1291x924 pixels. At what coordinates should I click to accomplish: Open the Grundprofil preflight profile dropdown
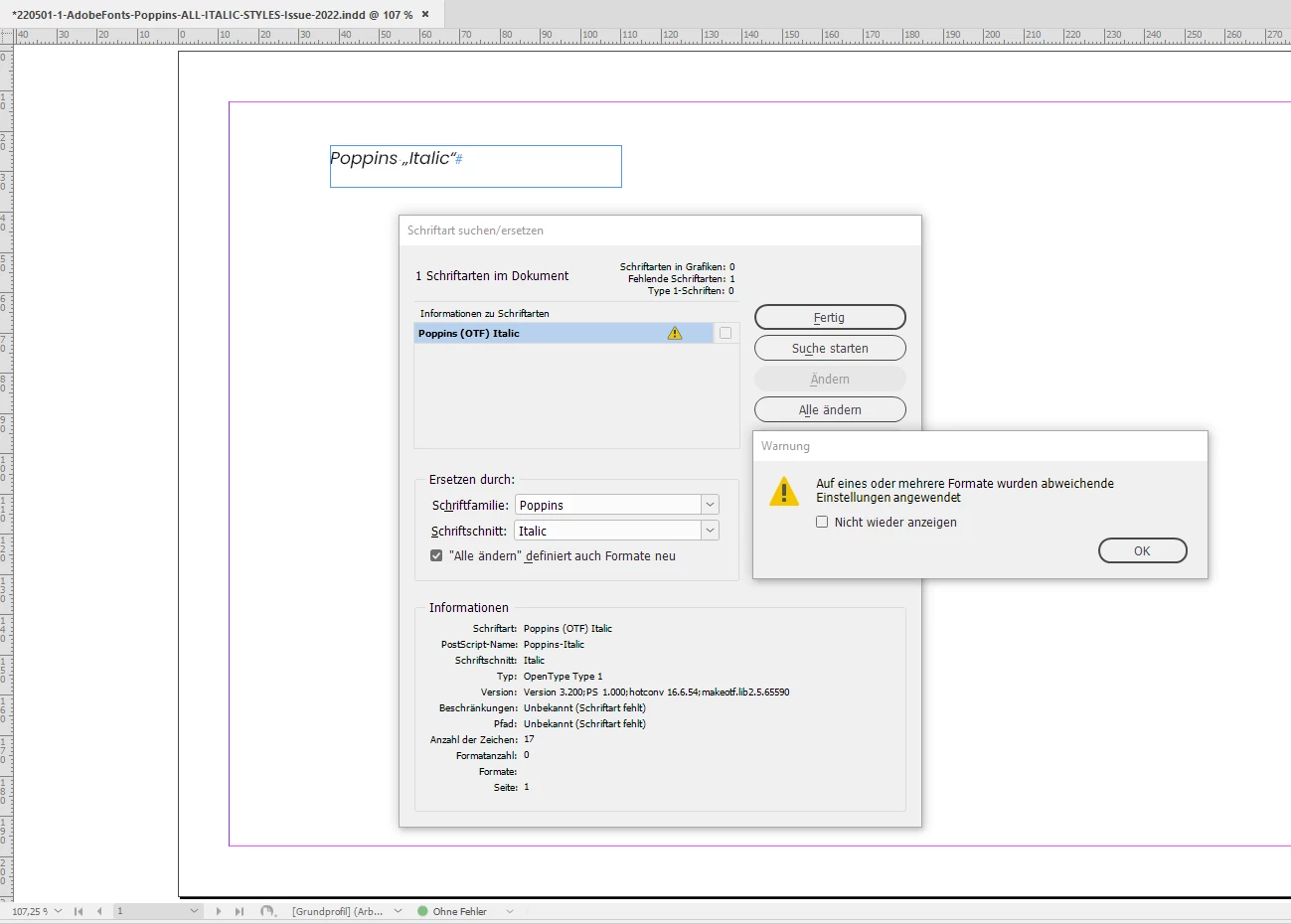point(399,911)
